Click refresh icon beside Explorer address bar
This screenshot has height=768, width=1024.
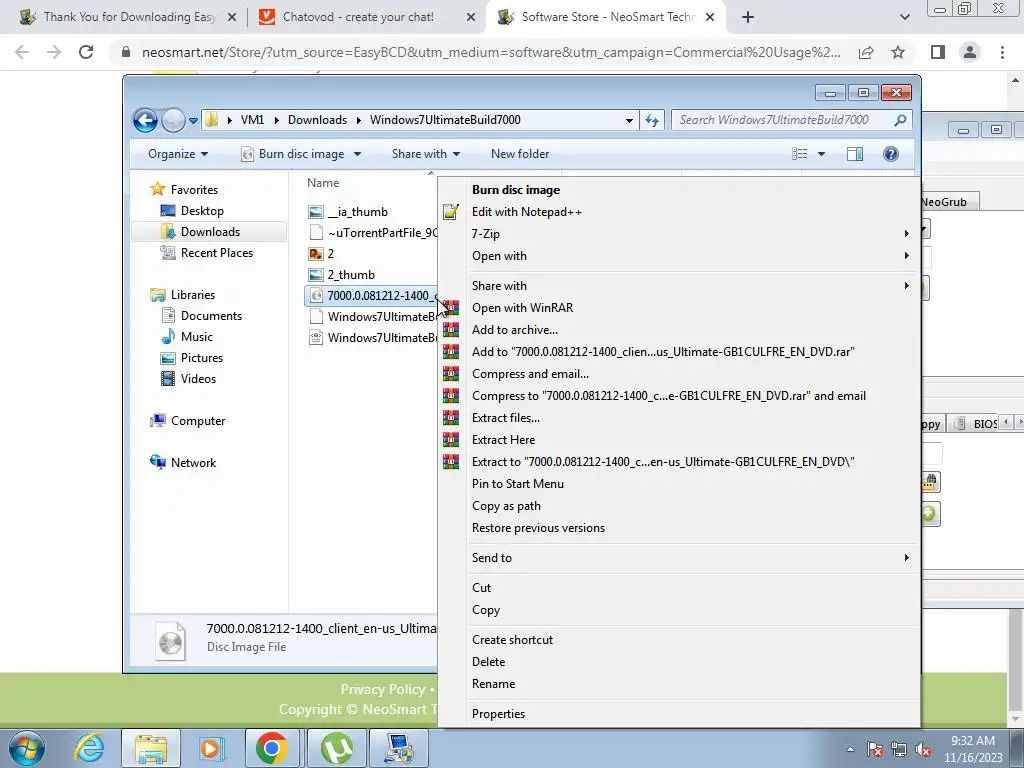(x=652, y=120)
